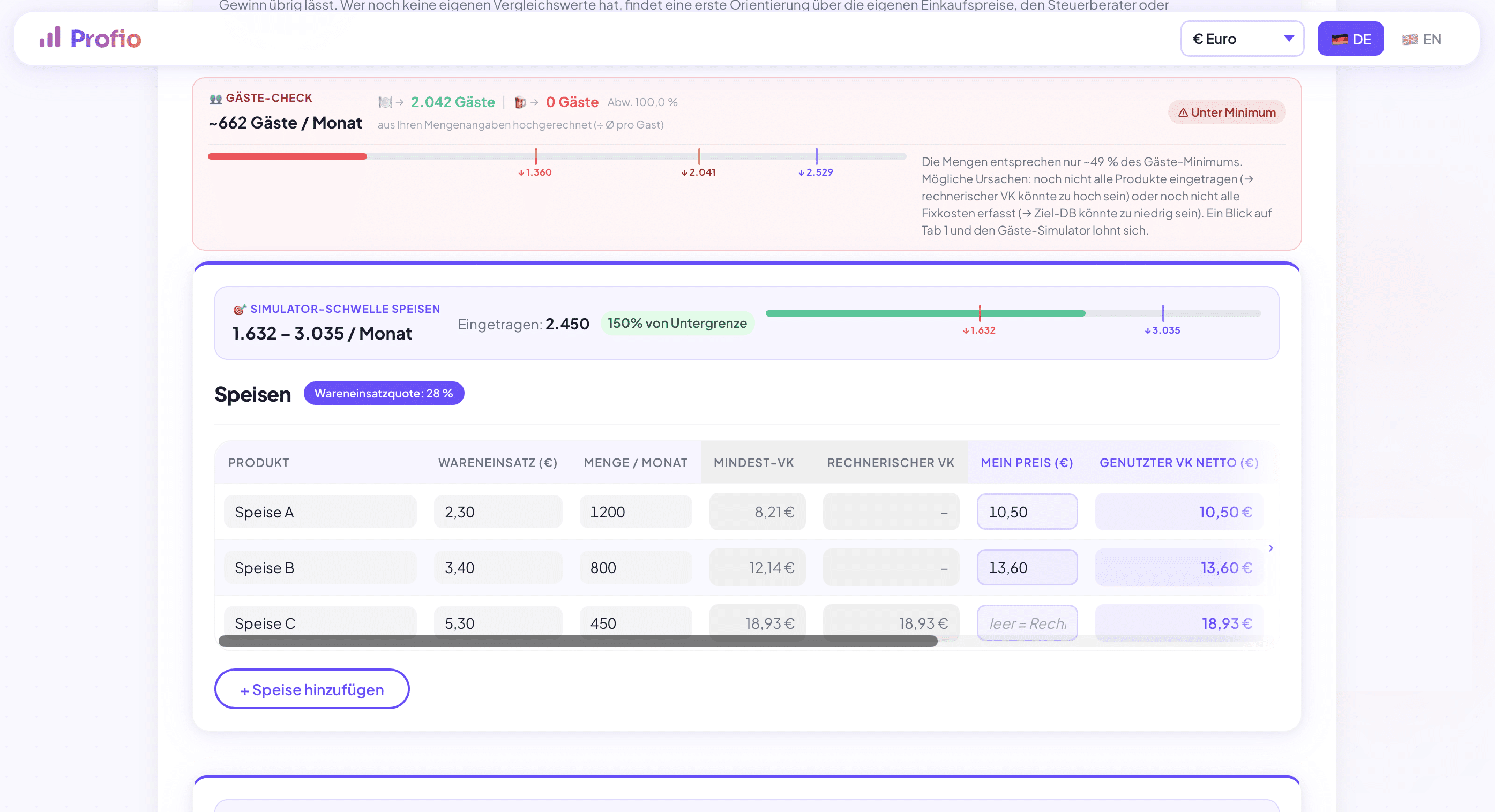Screen dimensions: 1495x812
Task: Click the Menge / Monat column header
Action: (636, 463)
